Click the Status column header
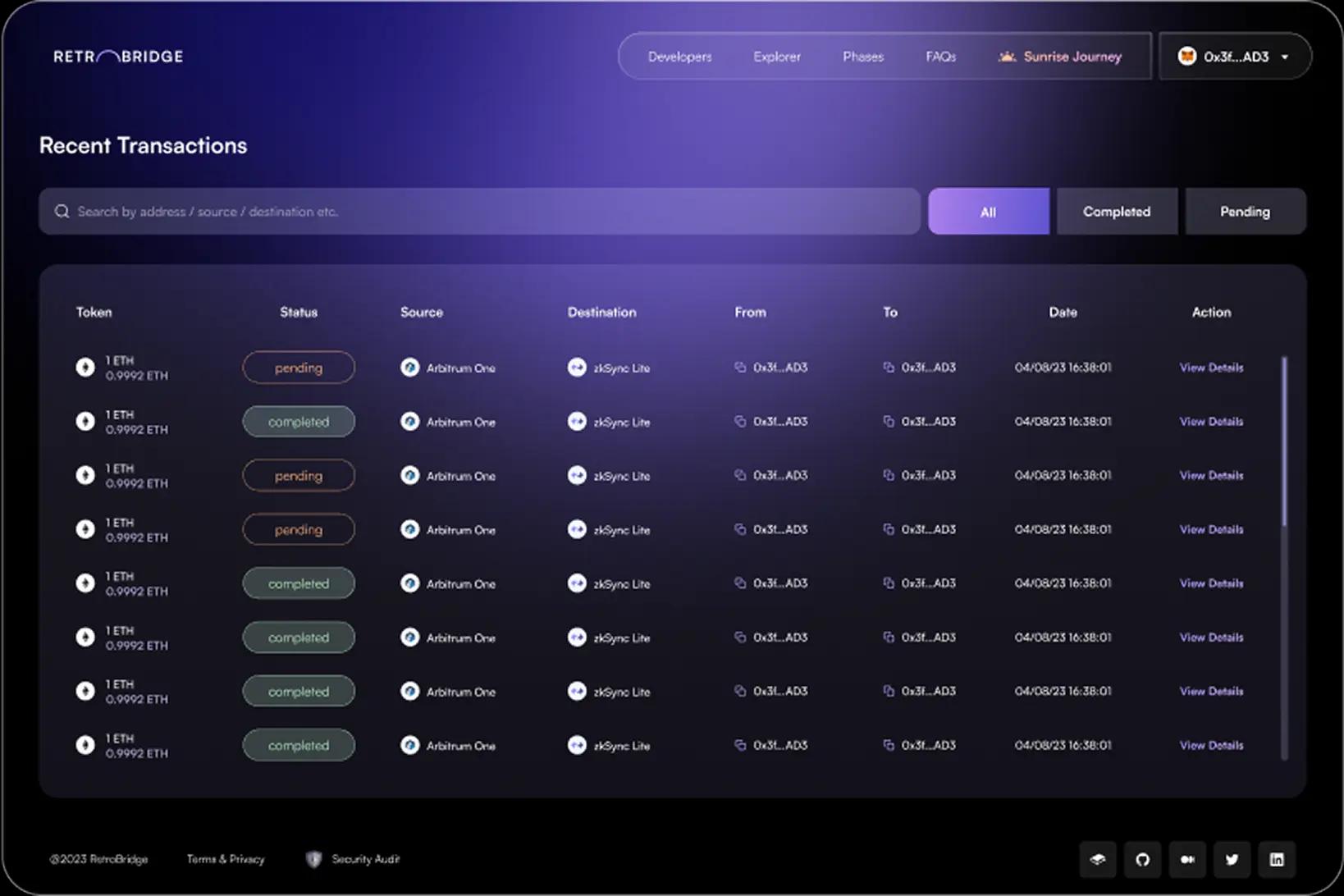The width and height of the screenshot is (1344, 896). [x=299, y=312]
